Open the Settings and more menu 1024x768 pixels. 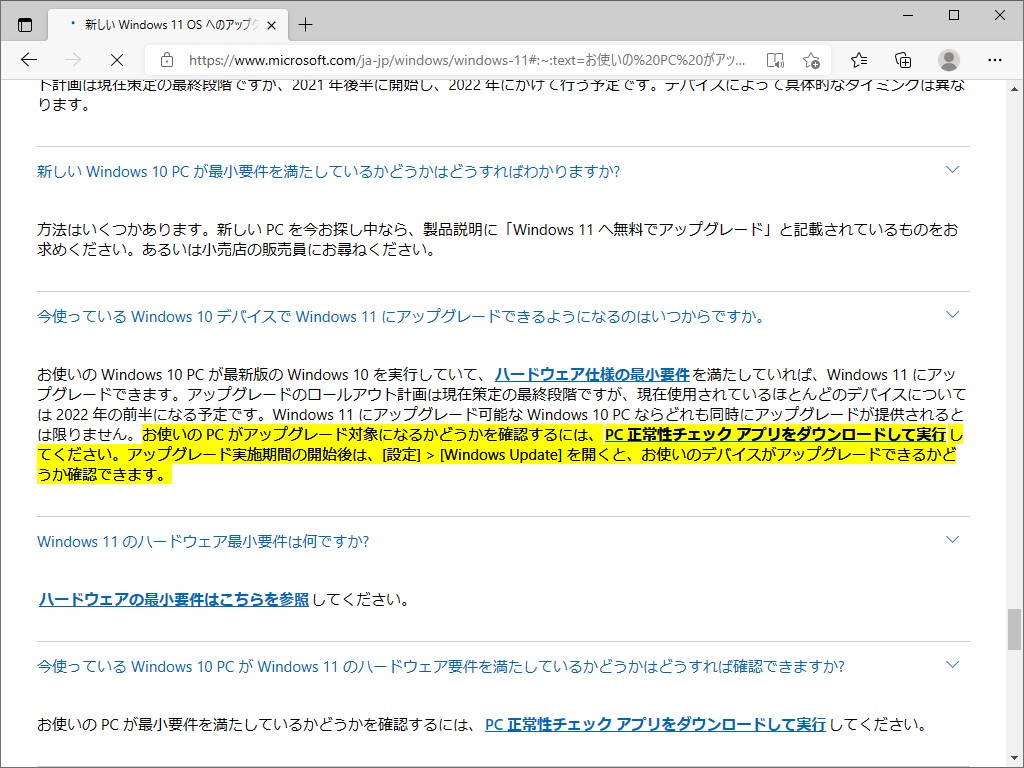coord(995,60)
